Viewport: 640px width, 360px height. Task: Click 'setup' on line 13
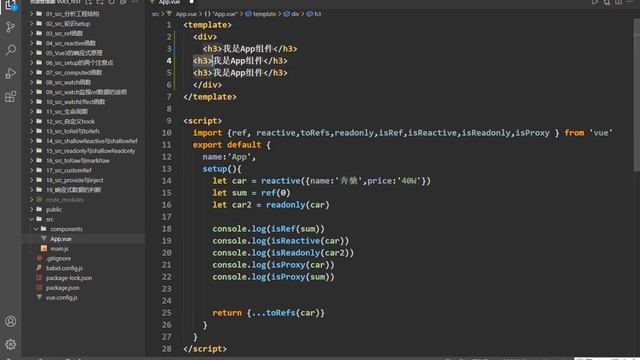click(215, 169)
